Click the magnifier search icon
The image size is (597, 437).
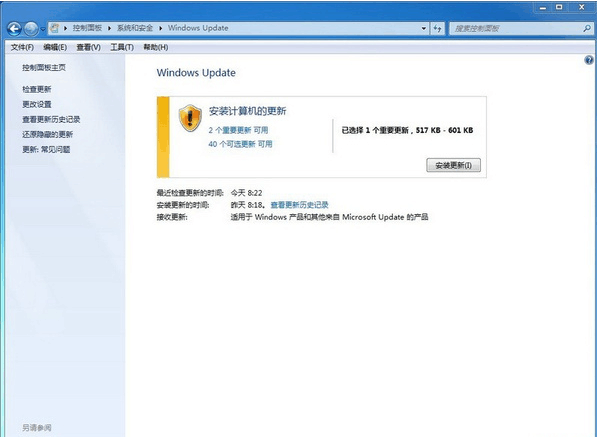[x=587, y=29]
